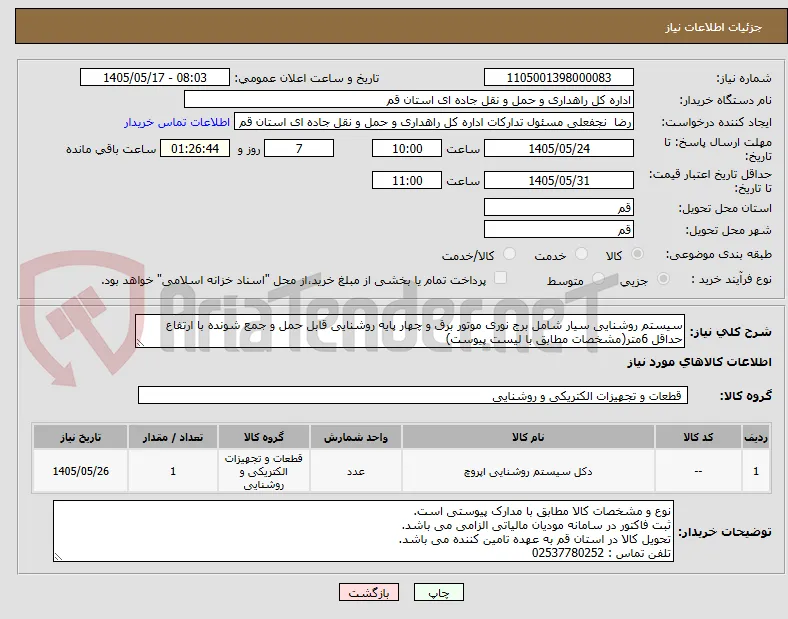Image resolution: width=788 pixels, height=619 pixels.
Task: Click the تعداد / مقدار column header
Action: pyautogui.click(x=173, y=437)
